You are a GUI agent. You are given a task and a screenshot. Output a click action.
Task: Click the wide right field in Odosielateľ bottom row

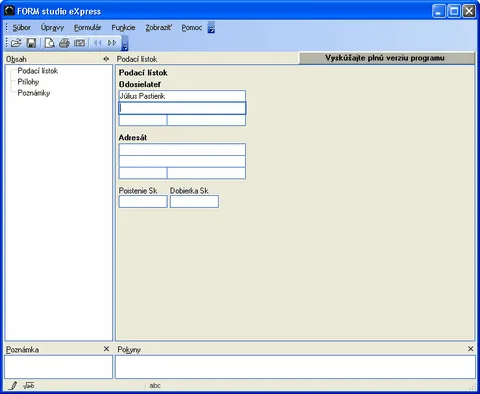click(x=206, y=120)
